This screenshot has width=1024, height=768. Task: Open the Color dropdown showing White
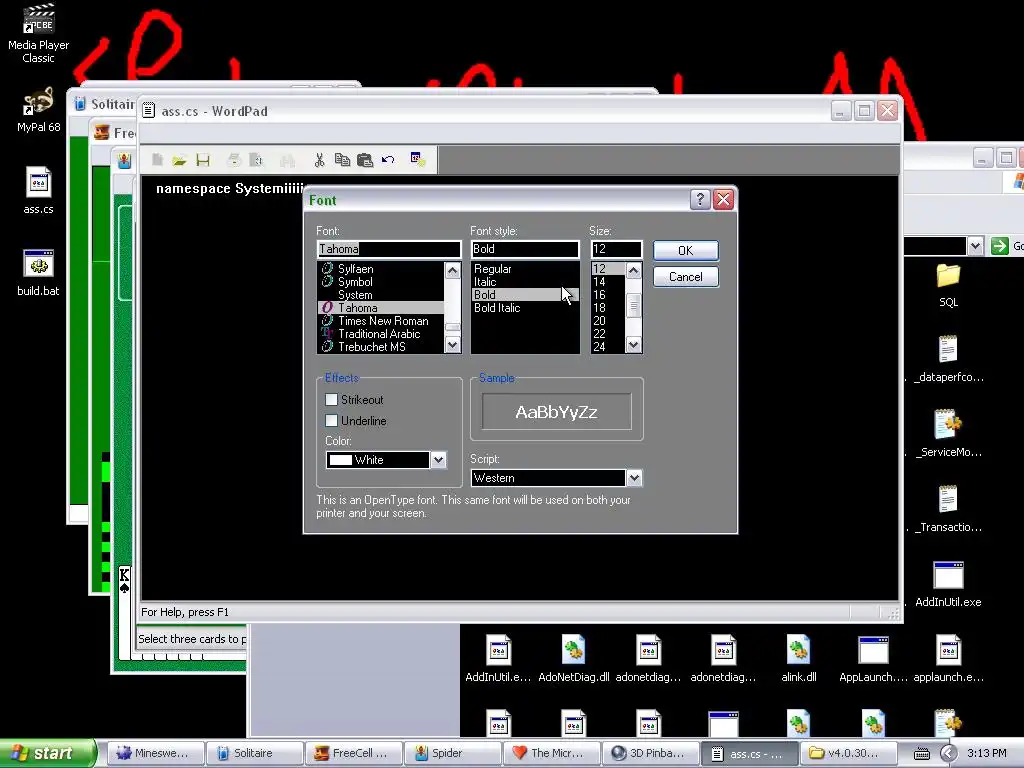(438, 460)
